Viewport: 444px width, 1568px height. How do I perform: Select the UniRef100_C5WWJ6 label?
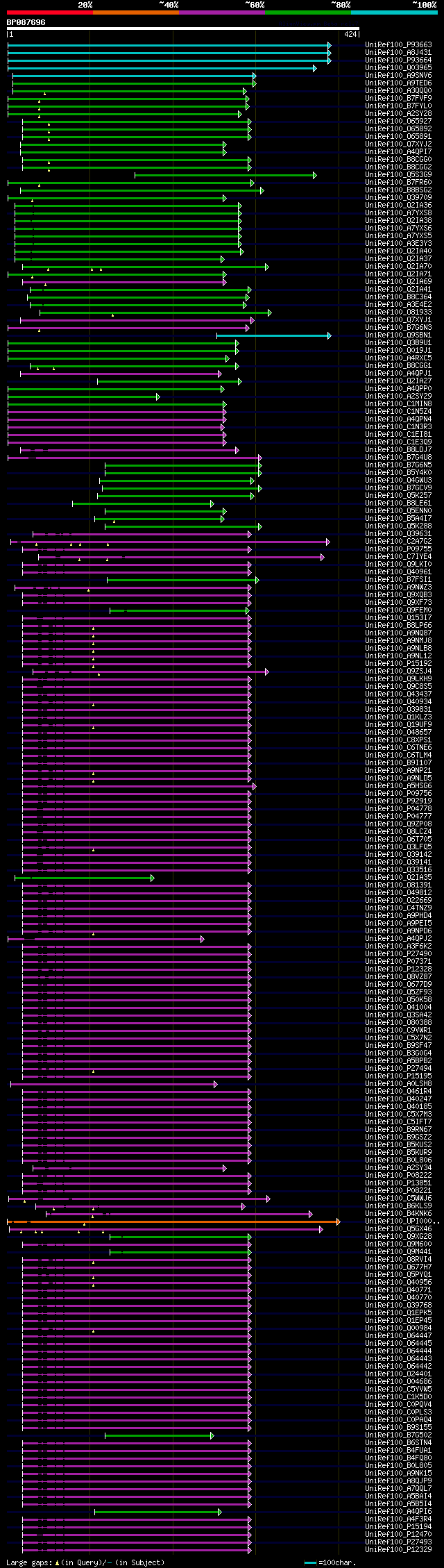click(398, 1199)
